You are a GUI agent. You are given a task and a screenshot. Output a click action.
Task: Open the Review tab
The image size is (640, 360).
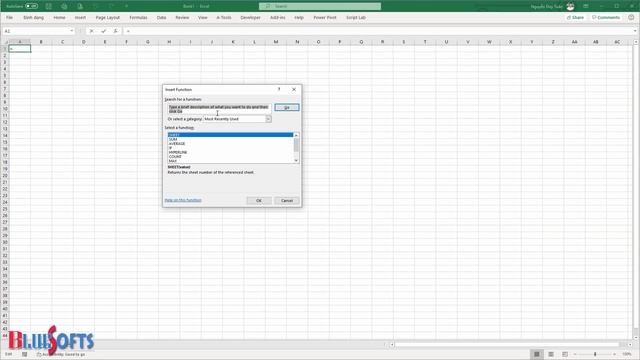182,18
